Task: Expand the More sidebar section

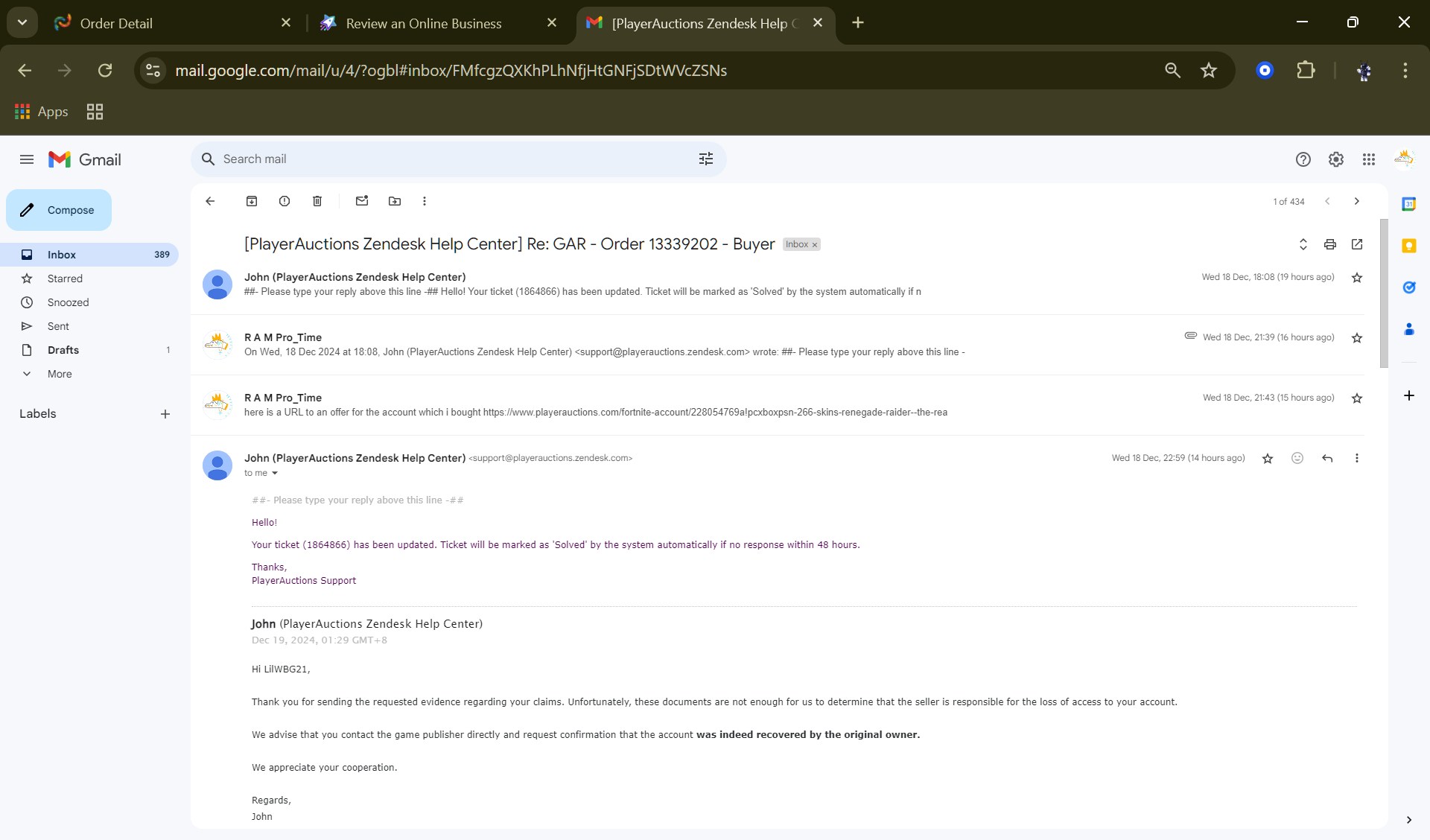Action: tap(60, 374)
